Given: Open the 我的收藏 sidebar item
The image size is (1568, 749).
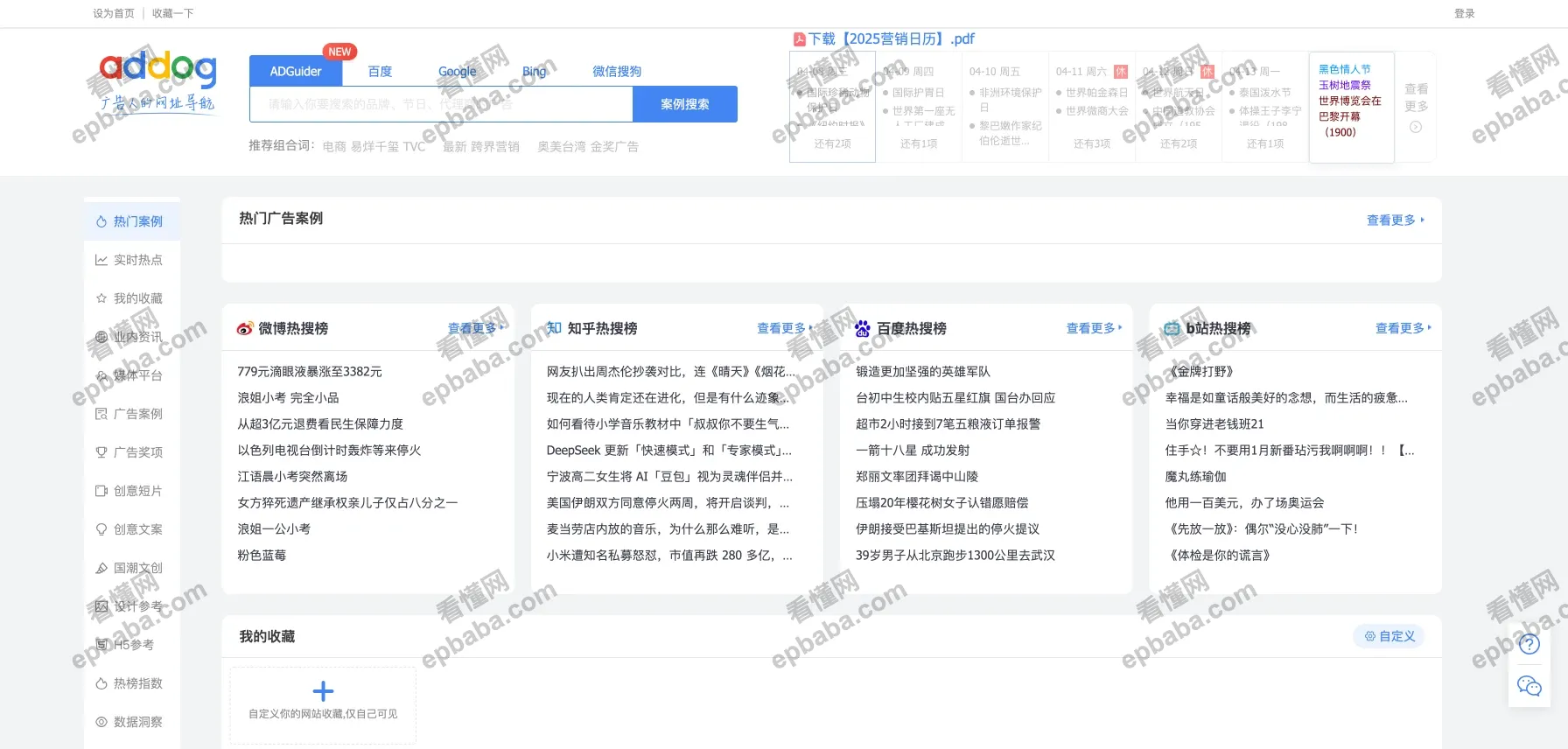Looking at the screenshot, I should [x=132, y=298].
